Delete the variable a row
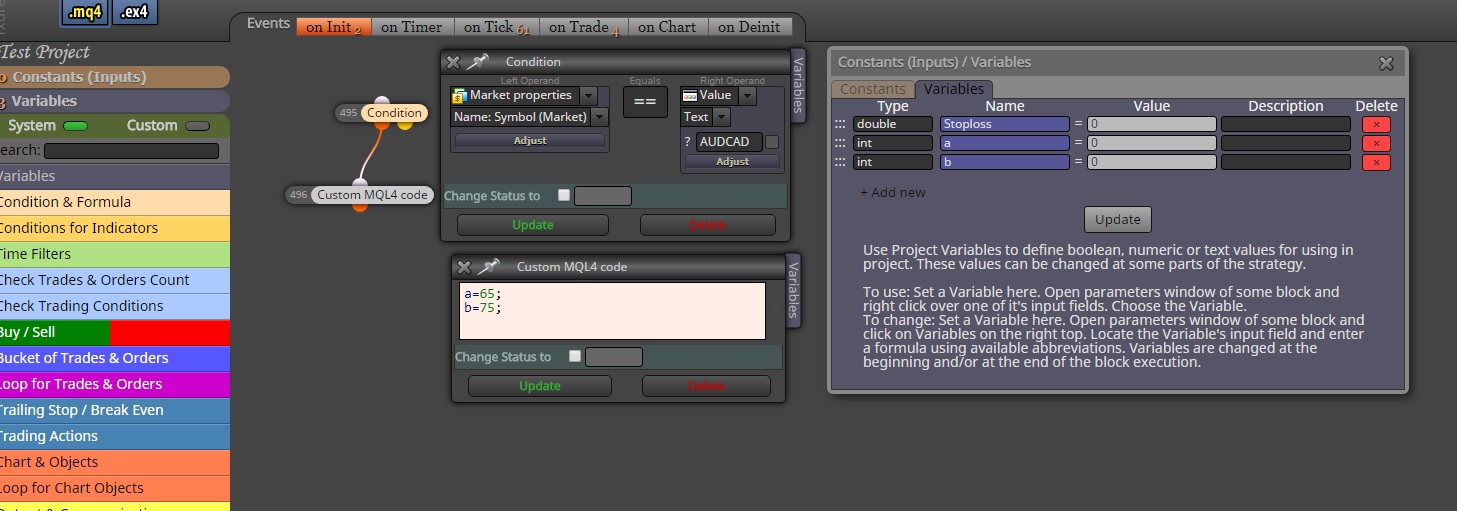The height and width of the screenshot is (511, 1457). 1376,143
